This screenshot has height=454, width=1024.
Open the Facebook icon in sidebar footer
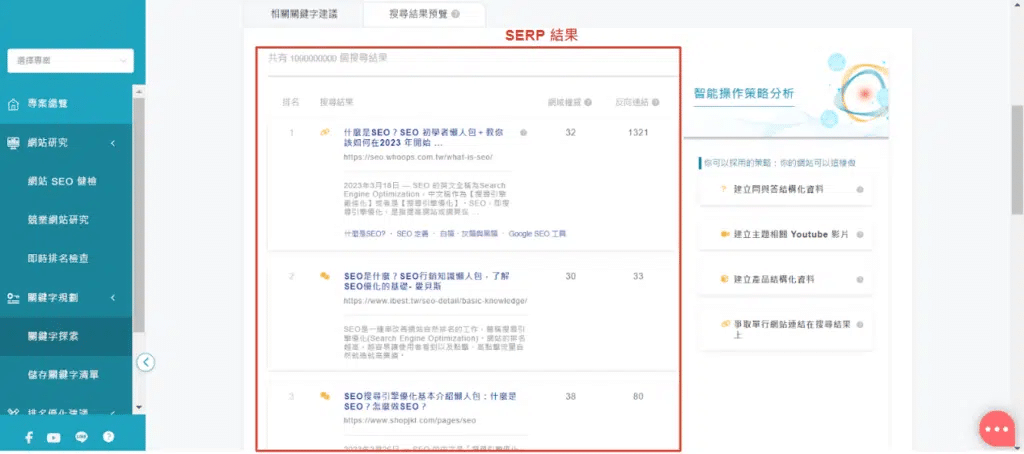pos(28,437)
